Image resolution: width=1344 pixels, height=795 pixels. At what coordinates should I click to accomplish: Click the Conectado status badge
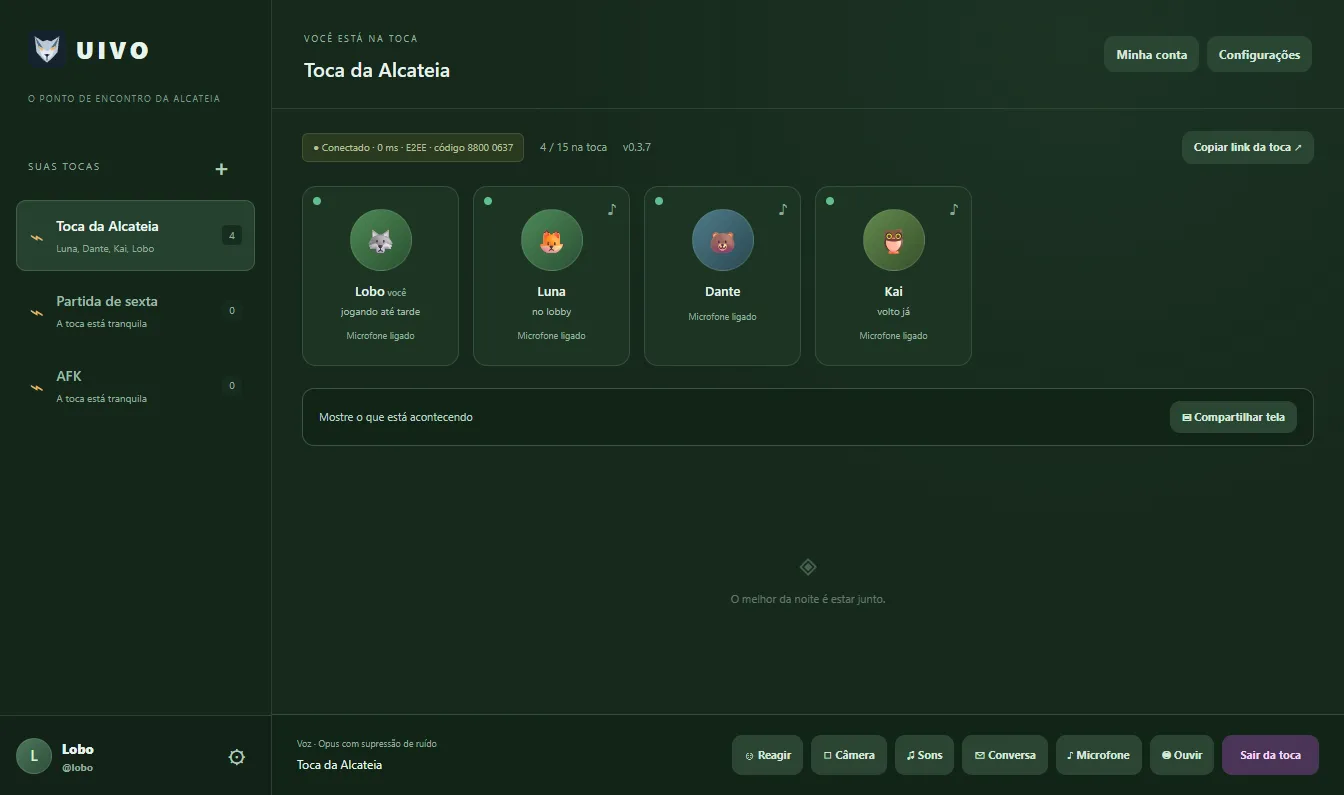(413, 147)
